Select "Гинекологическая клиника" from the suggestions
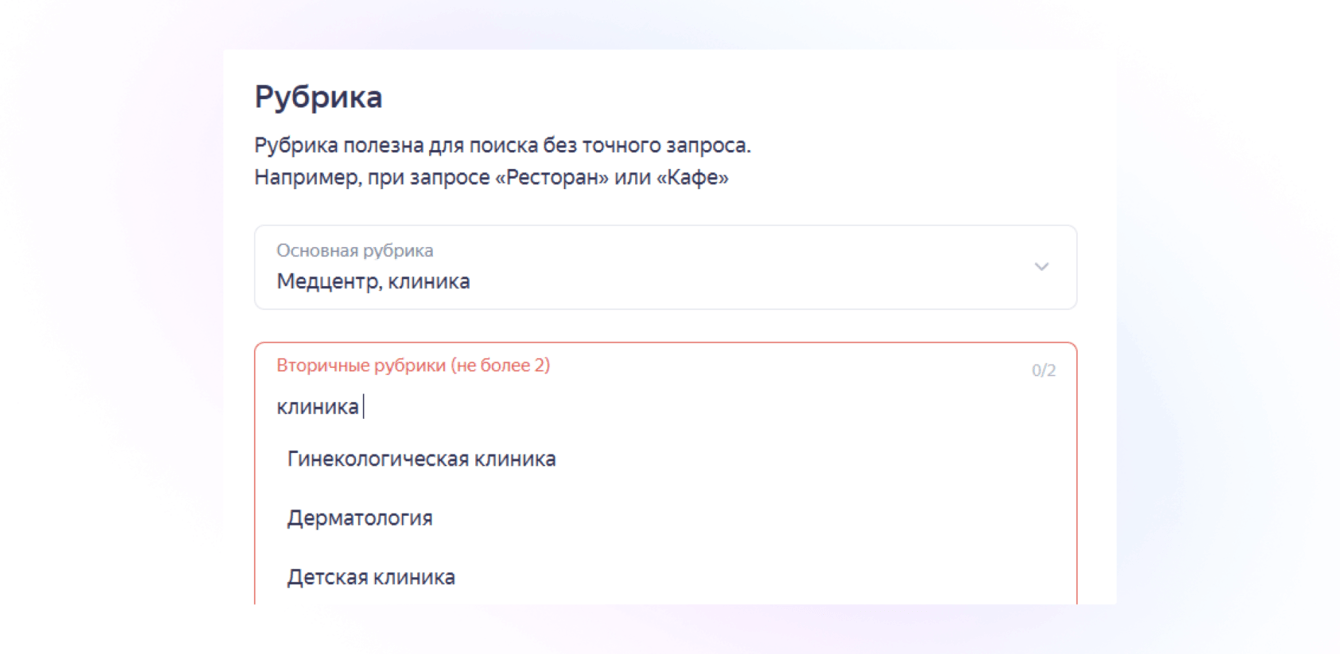Screen dimensions: 1340x654 tap(421, 460)
